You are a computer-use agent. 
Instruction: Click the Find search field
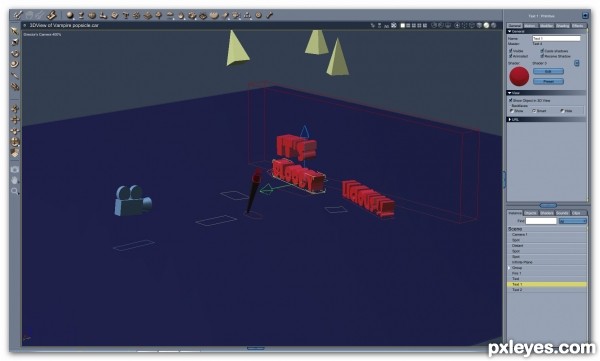click(x=541, y=221)
